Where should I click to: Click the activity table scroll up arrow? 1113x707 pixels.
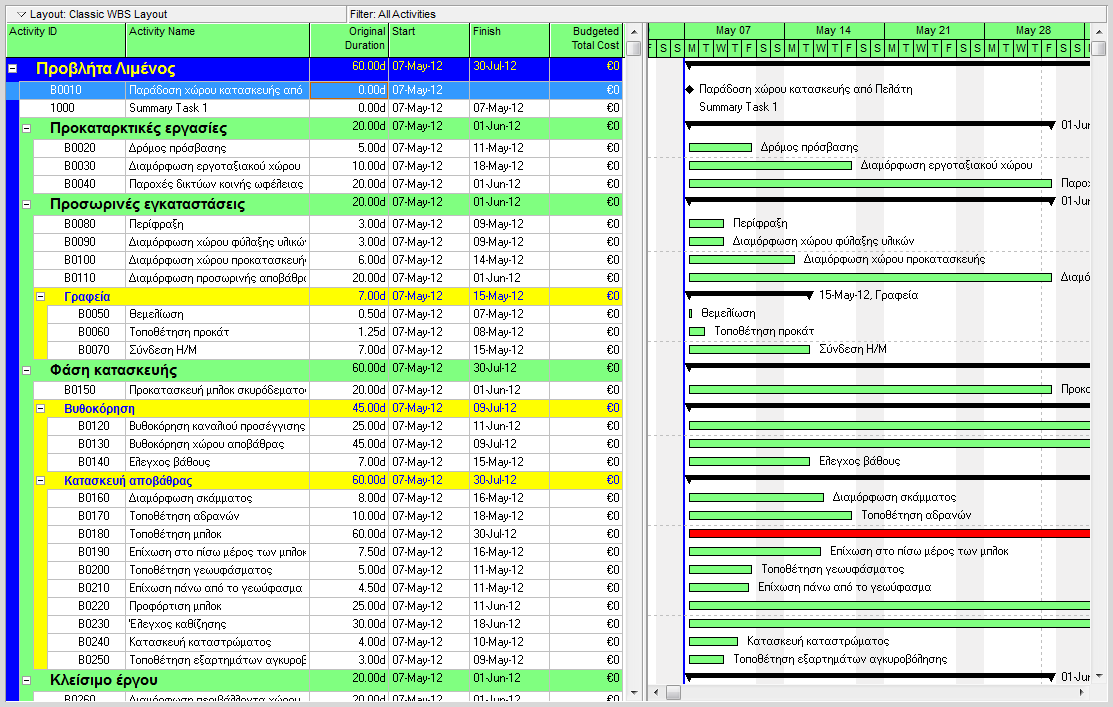[635, 32]
